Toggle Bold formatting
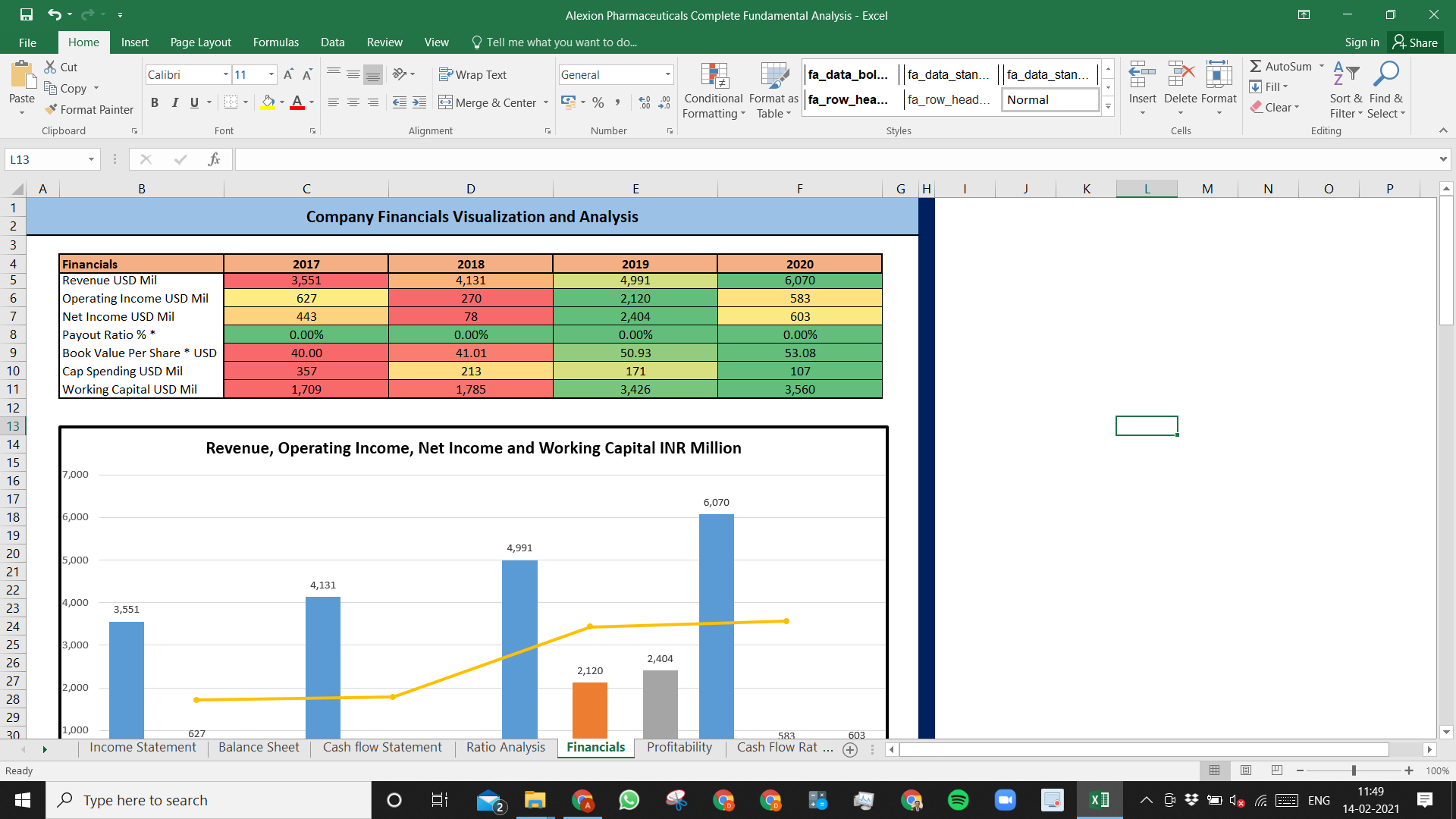This screenshot has width=1456, height=819. (x=155, y=102)
